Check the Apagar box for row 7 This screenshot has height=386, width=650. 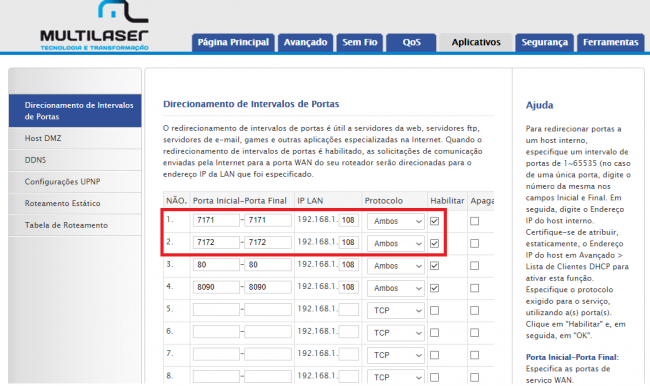[475, 355]
